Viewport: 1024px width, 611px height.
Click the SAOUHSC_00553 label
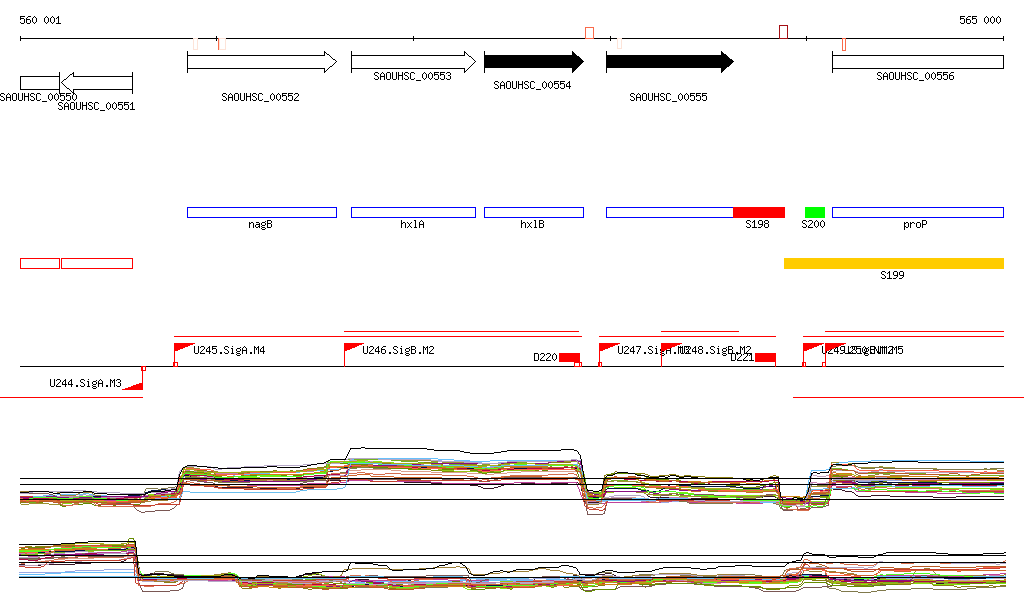pos(412,76)
